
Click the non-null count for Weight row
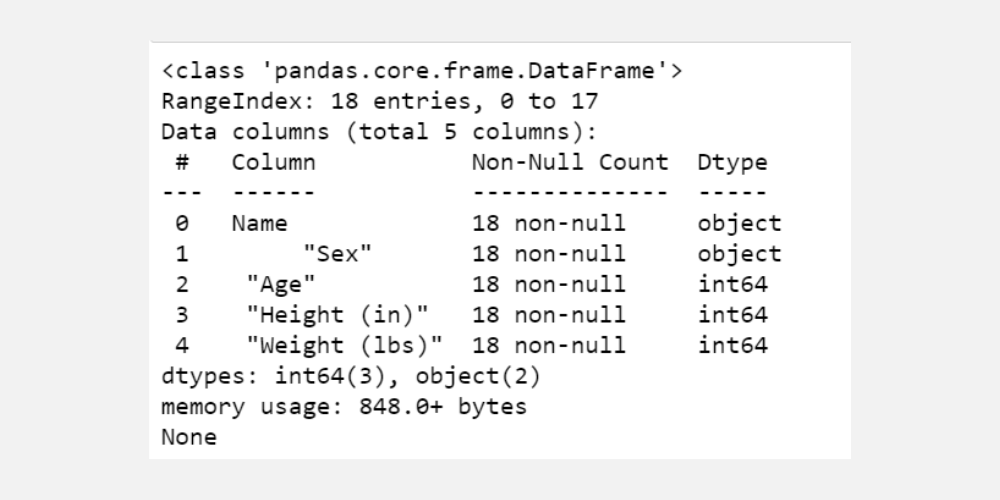pos(548,346)
